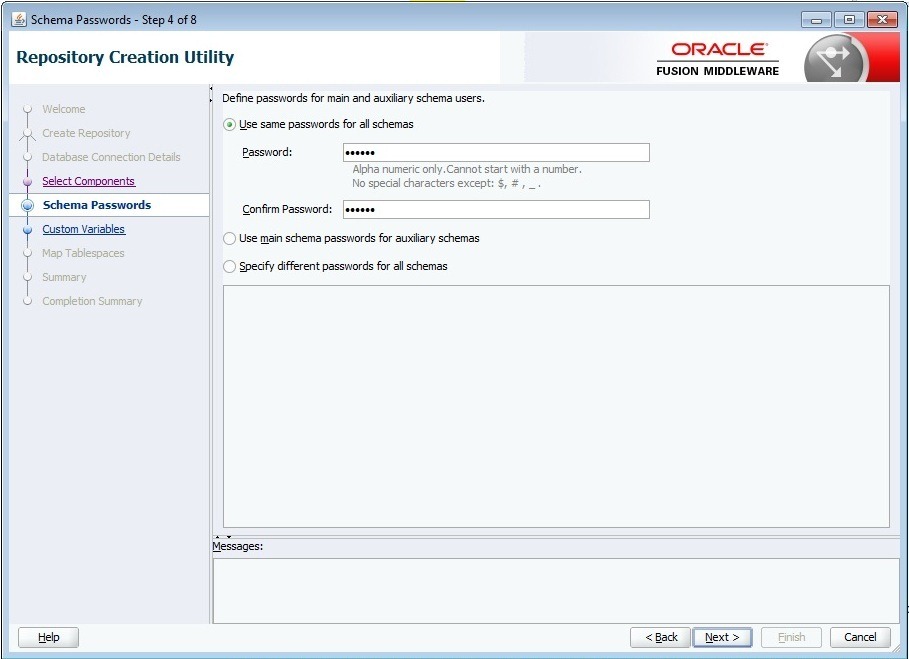909x659 pixels.
Task: Click the Oracle Fusion Middleware logo
Action: coord(717,58)
